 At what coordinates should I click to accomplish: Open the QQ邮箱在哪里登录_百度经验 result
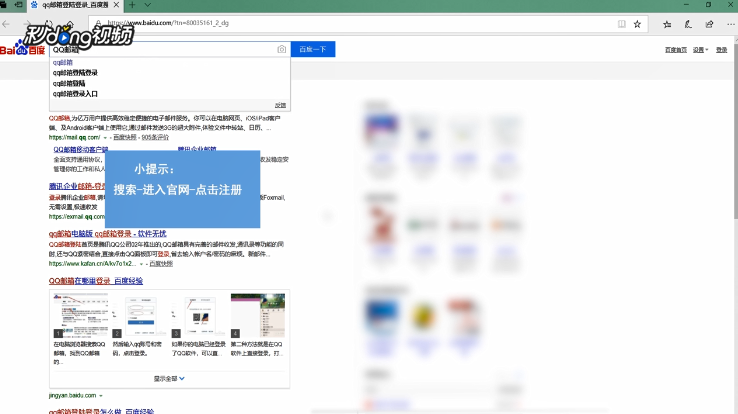96,281
